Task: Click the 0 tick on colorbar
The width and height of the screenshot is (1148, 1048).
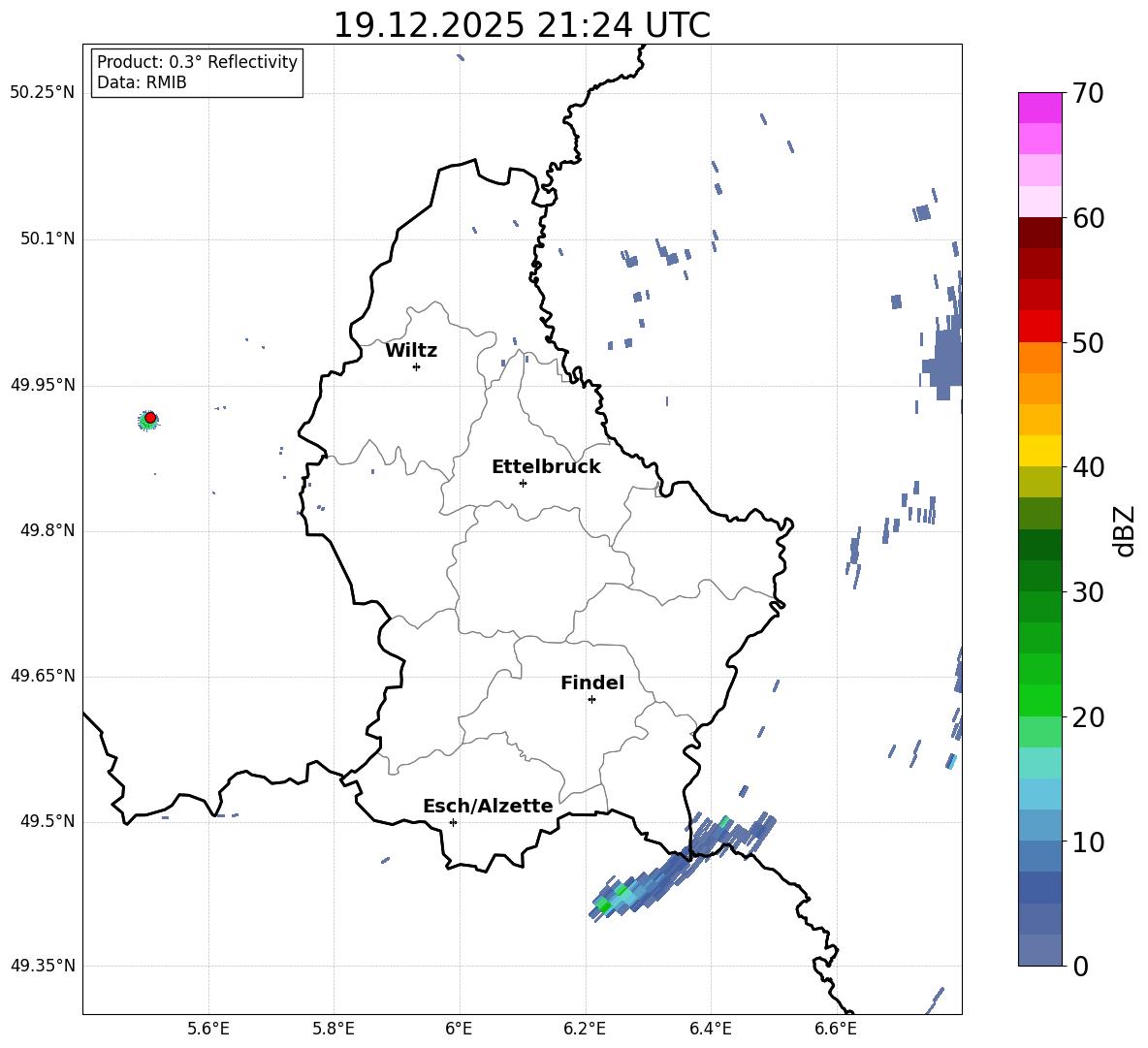Action: pyautogui.click(x=1080, y=966)
